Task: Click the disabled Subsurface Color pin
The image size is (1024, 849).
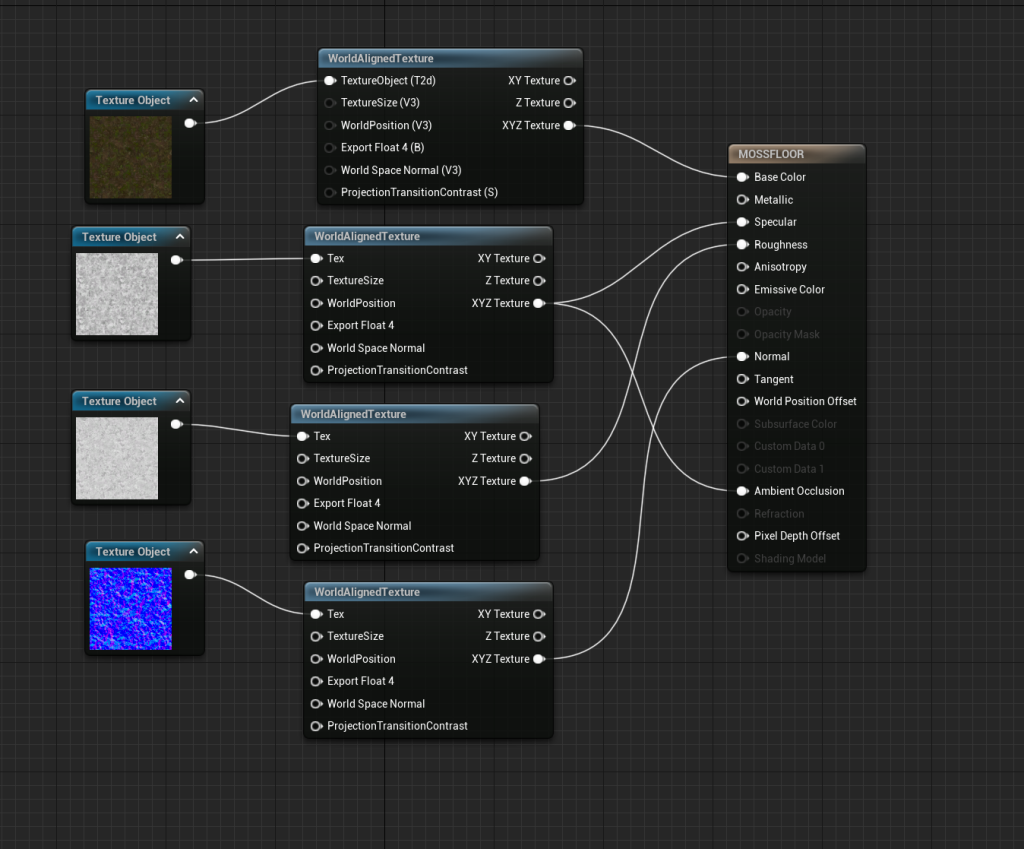Action: click(x=743, y=424)
